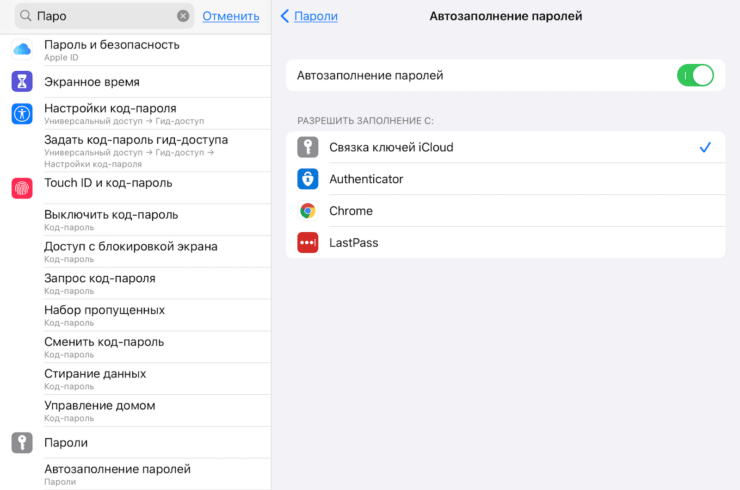Clear the search field text

coord(183,16)
